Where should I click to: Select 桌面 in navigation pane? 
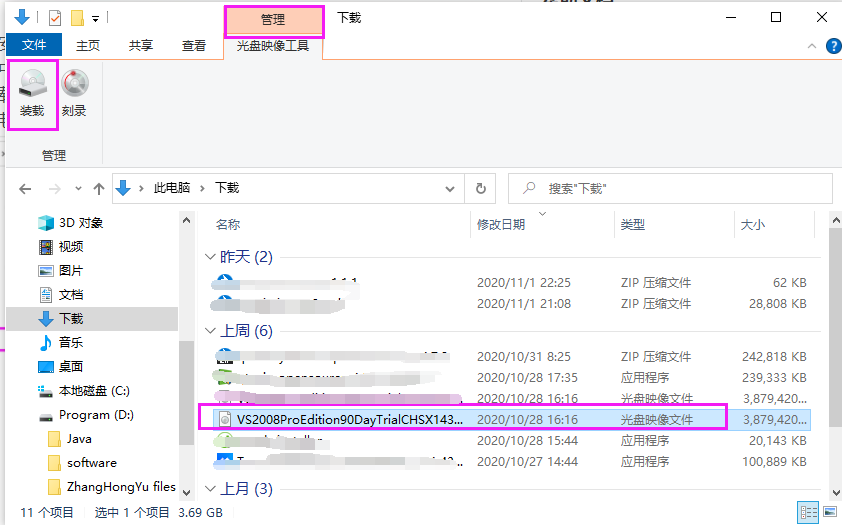[71, 367]
